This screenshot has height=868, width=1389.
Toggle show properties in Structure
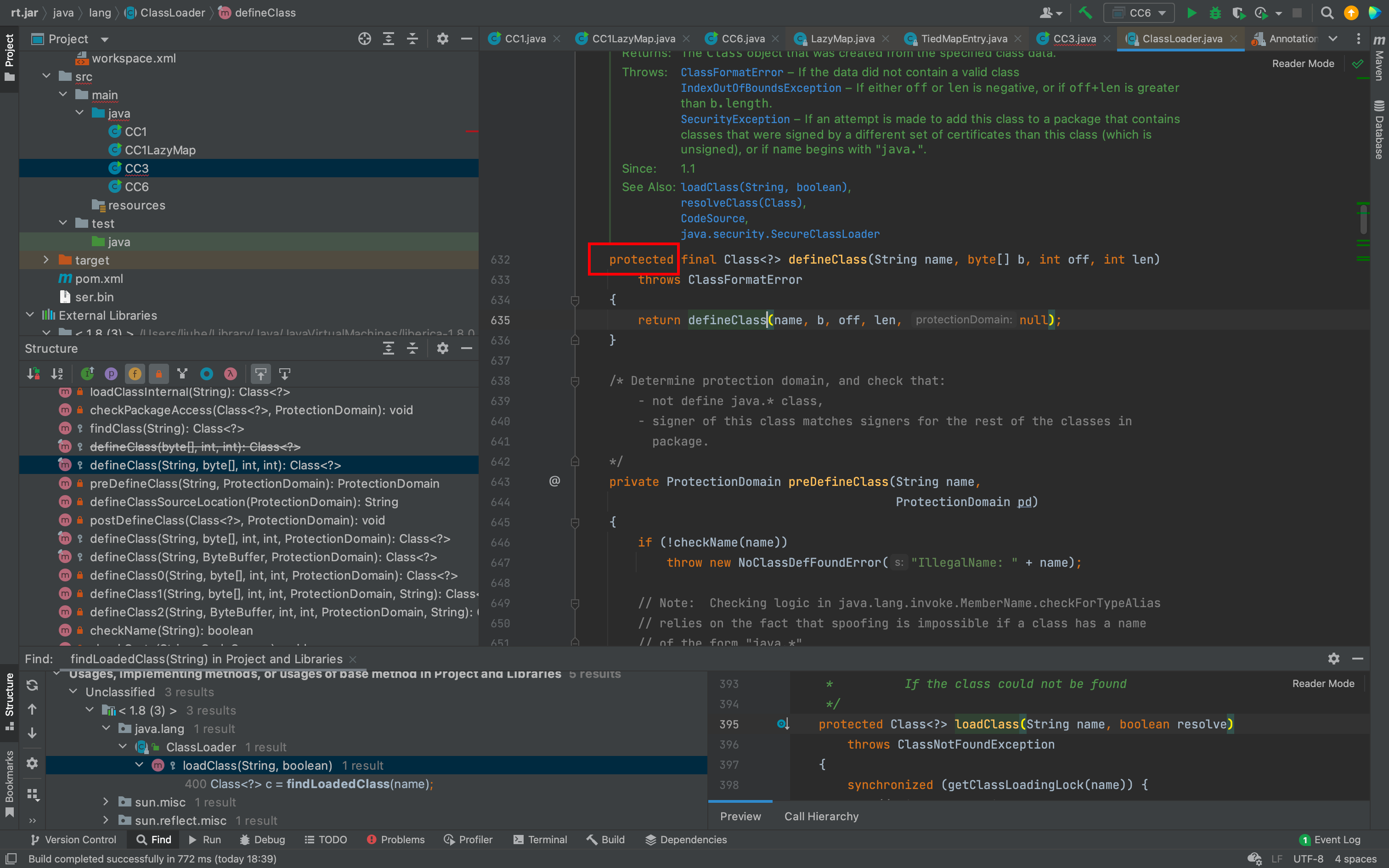click(x=111, y=374)
